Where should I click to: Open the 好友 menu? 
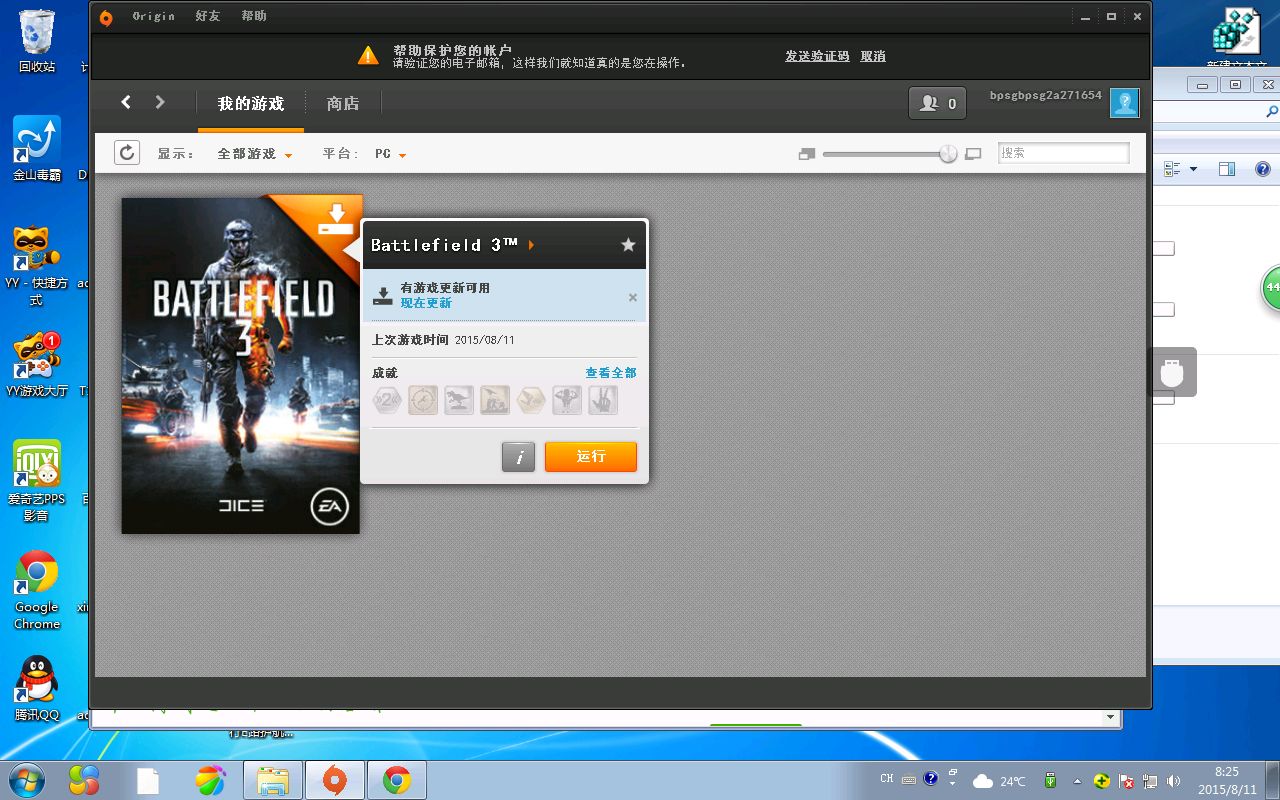click(x=207, y=17)
